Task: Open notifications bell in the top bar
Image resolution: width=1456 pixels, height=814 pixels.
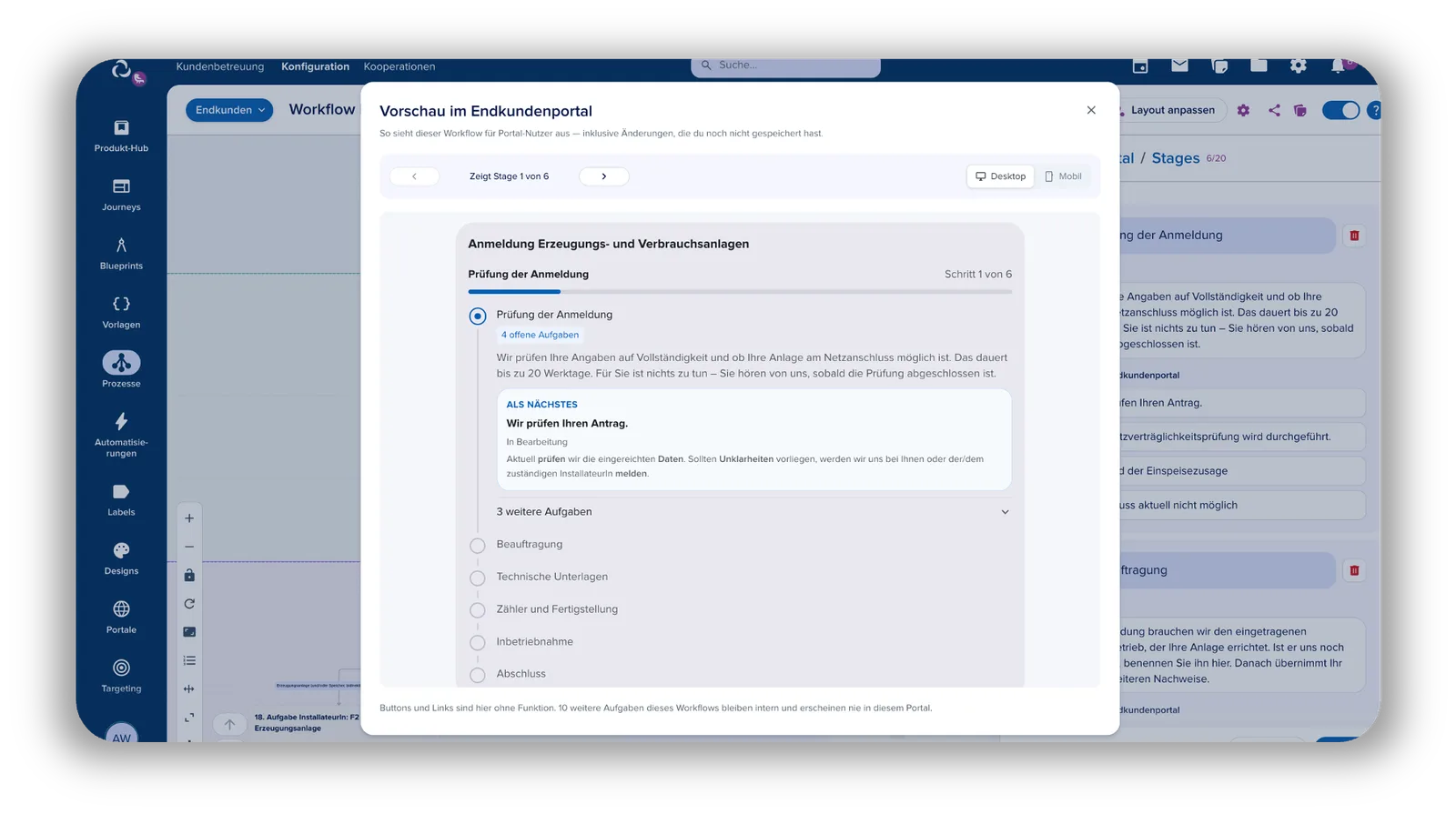Action: [x=1337, y=65]
